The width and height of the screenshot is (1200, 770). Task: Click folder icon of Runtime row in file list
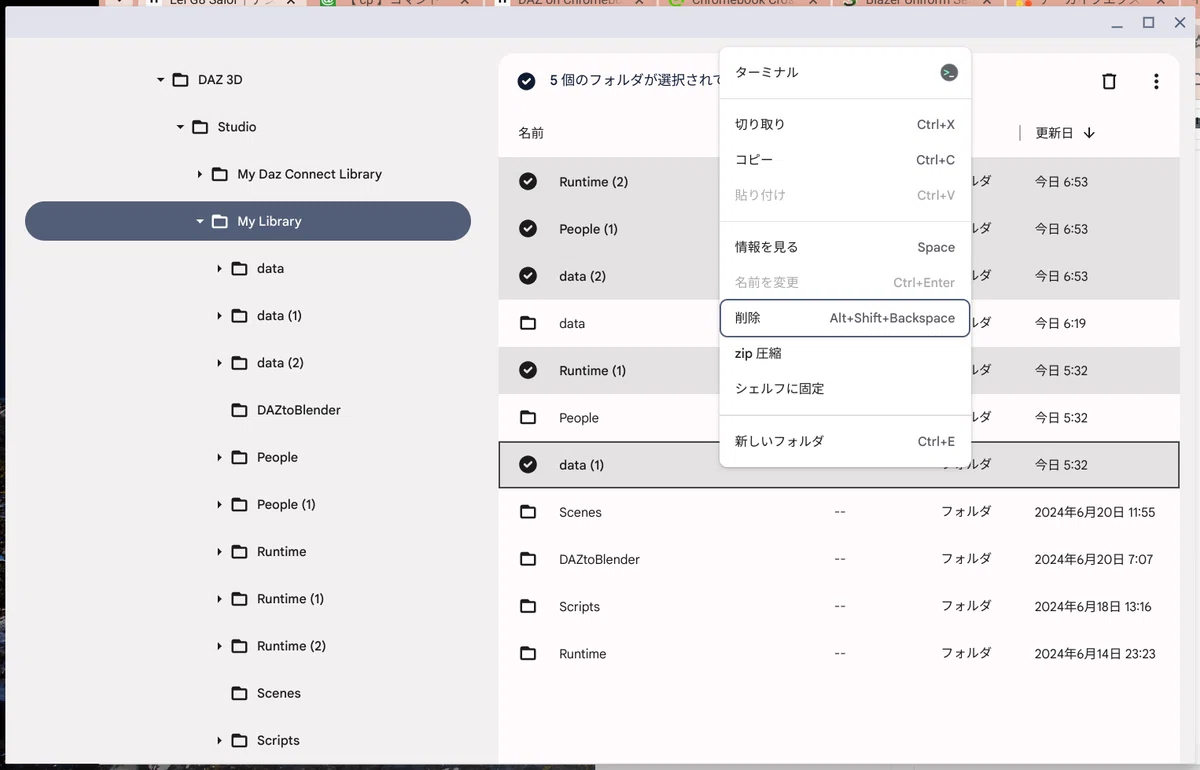[528, 653]
